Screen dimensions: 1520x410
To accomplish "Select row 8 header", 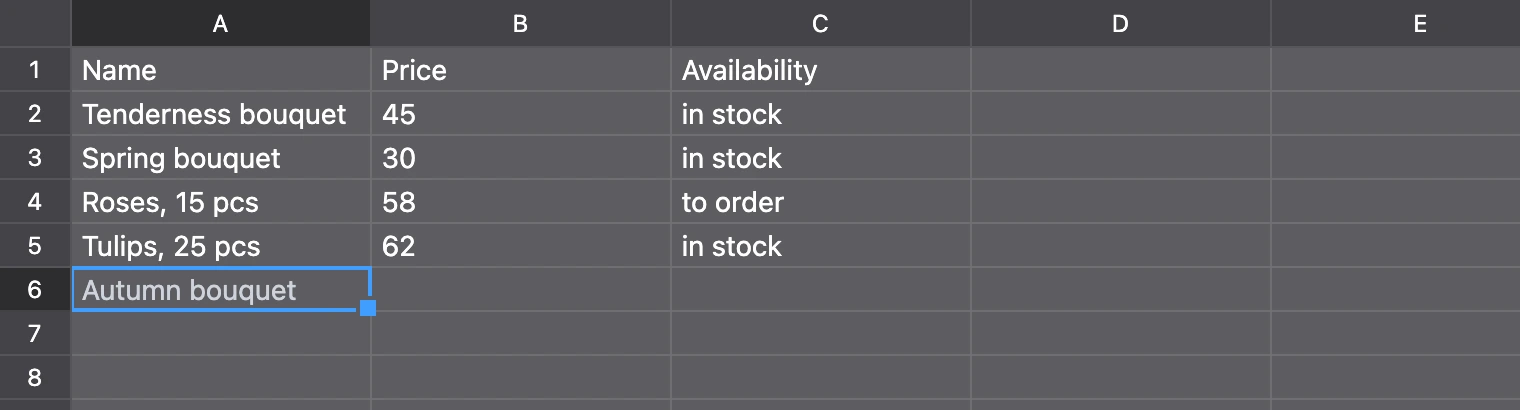I will (x=35, y=378).
